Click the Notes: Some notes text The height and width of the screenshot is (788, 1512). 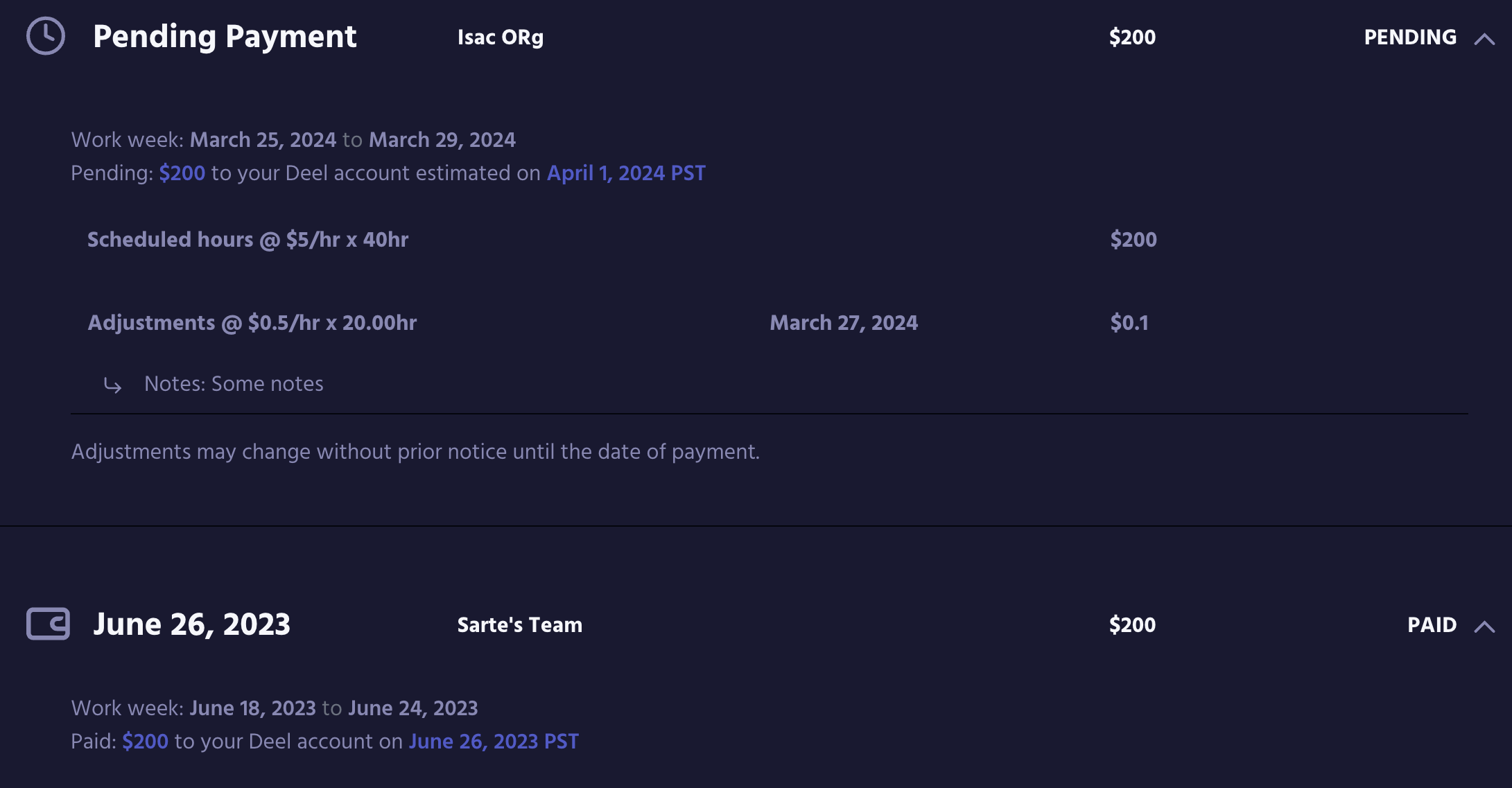tap(234, 384)
